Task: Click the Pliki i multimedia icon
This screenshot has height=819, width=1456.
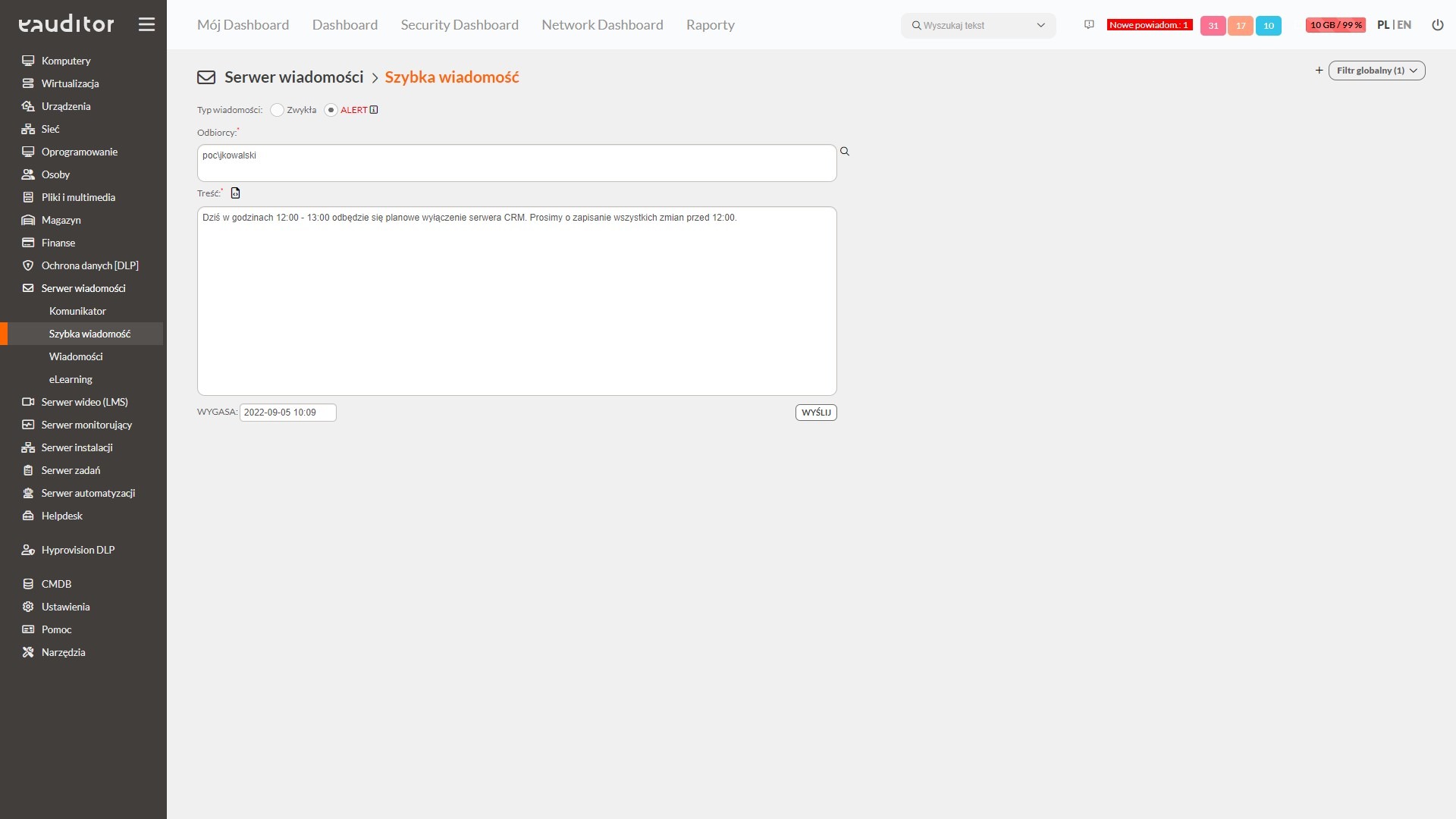Action: click(x=28, y=197)
